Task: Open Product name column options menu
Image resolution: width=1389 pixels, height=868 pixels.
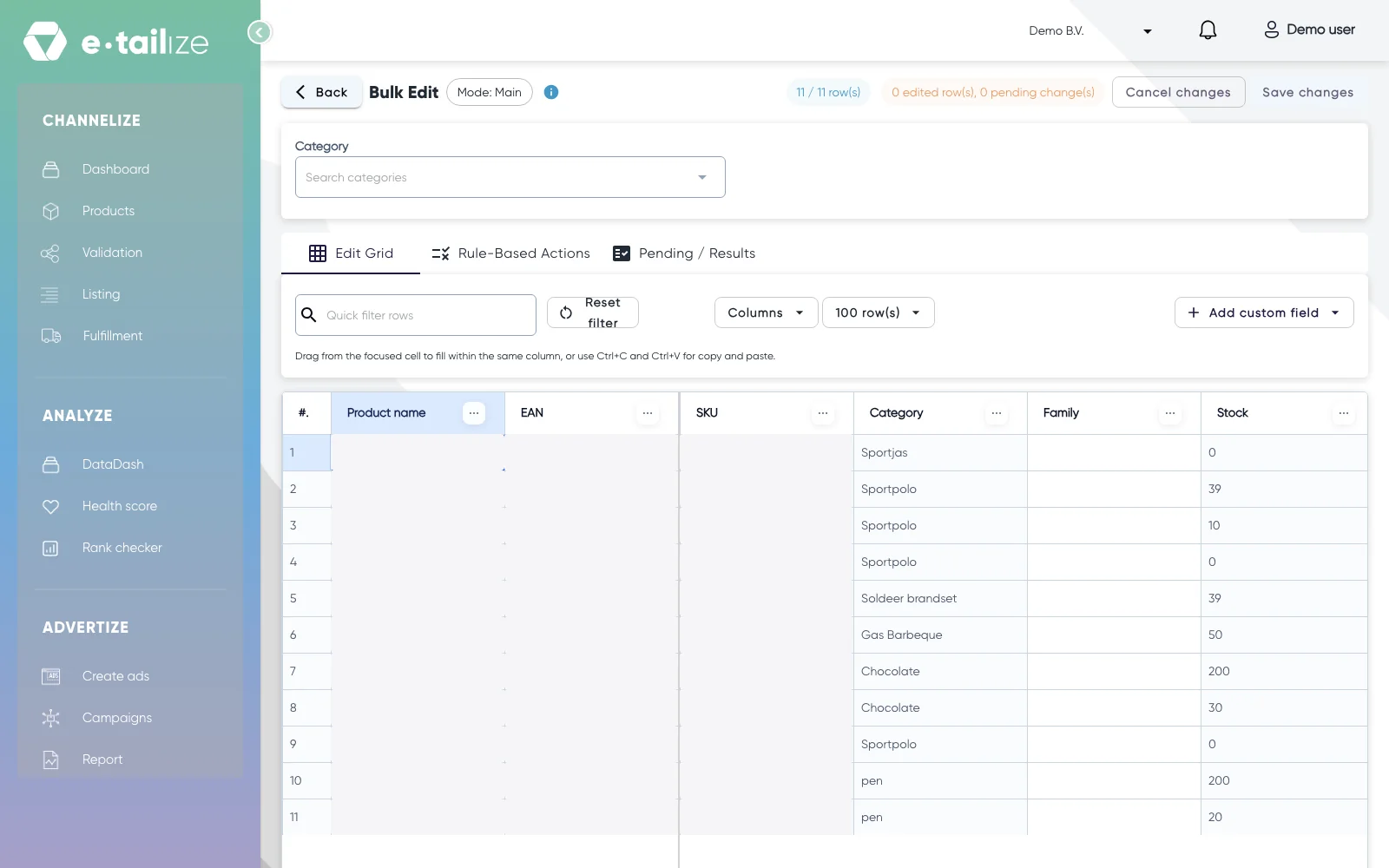Action: pos(474,413)
